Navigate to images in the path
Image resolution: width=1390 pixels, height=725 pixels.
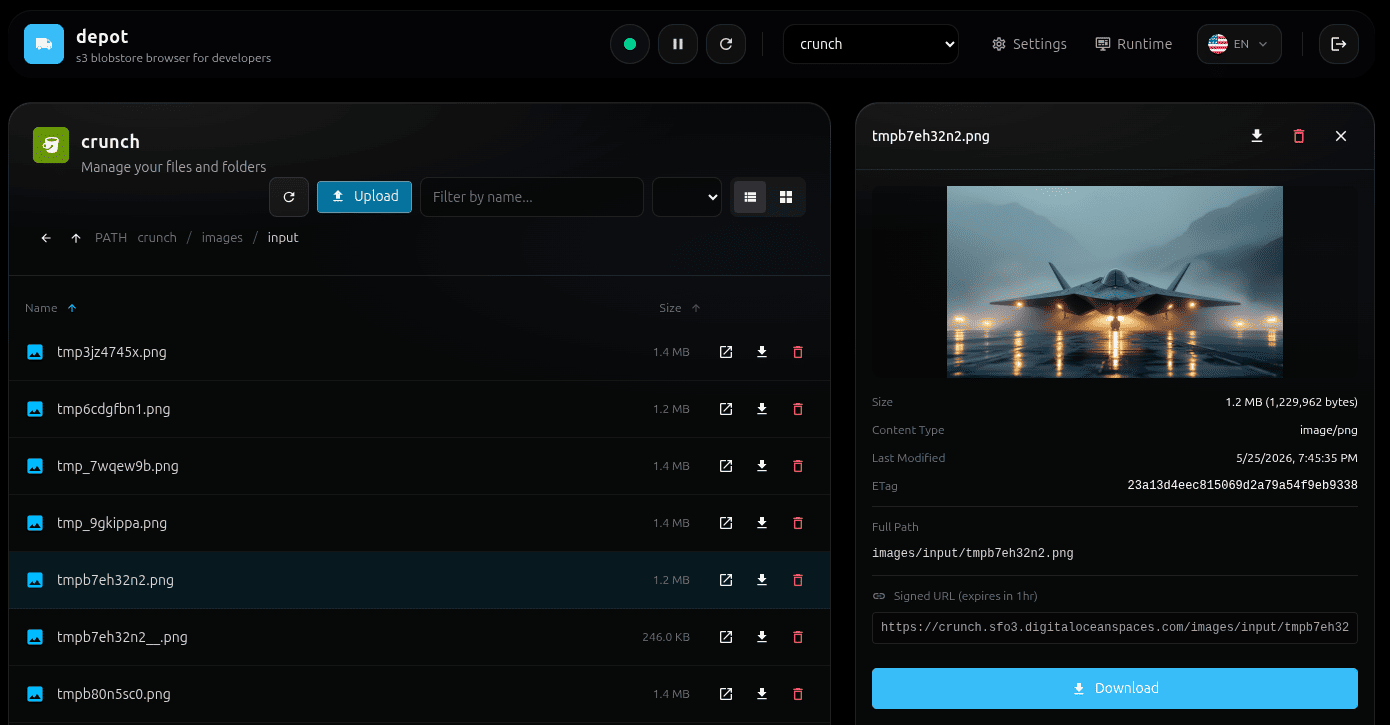(x=222, y=238)
